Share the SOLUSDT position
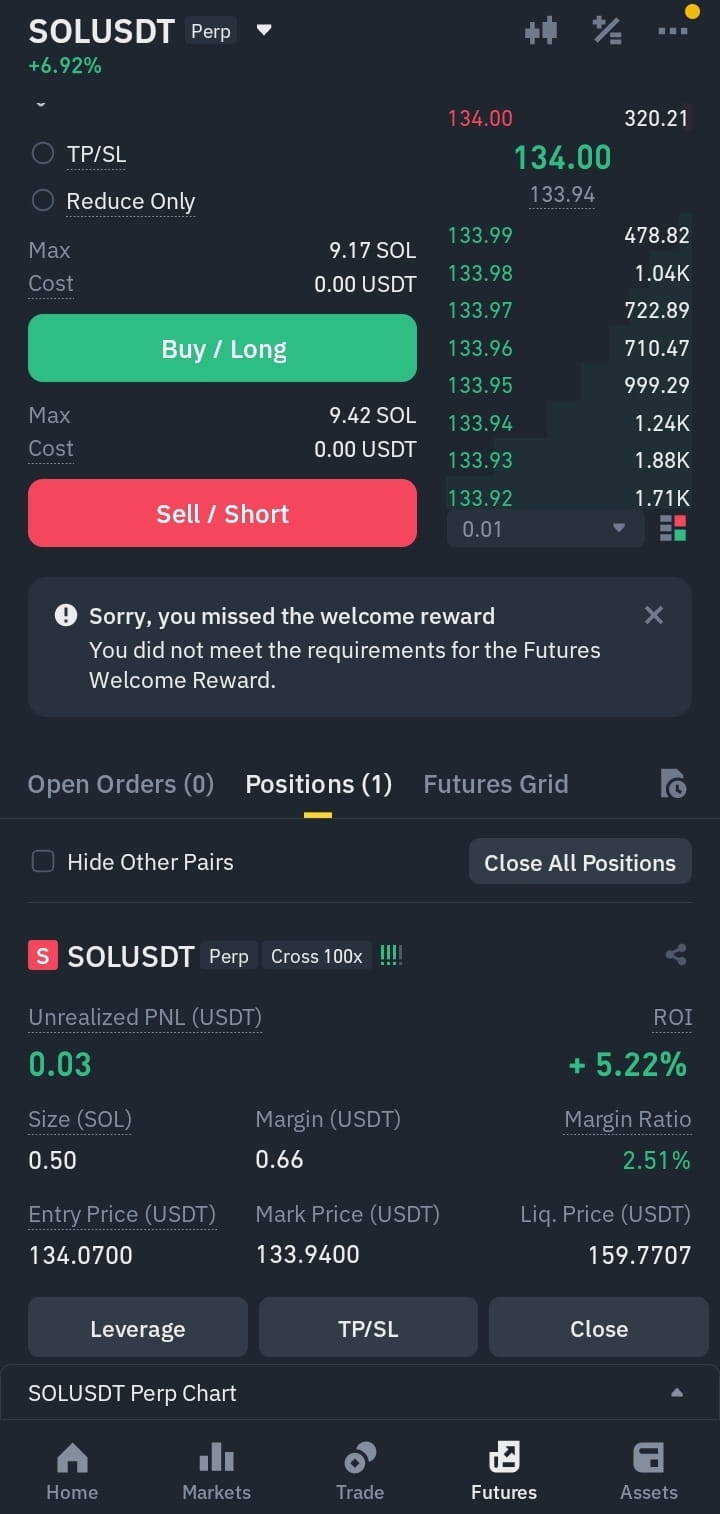 676,955
